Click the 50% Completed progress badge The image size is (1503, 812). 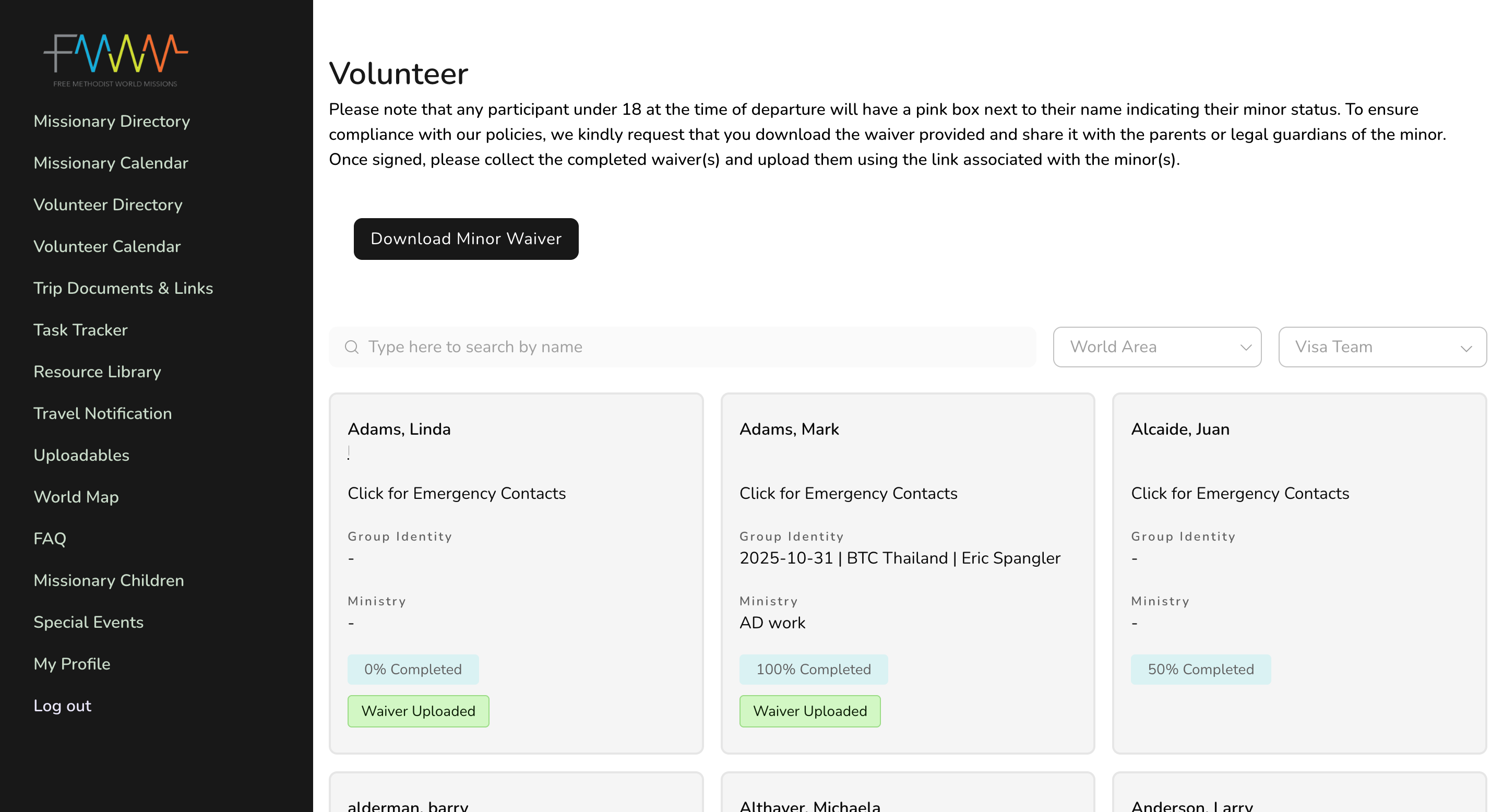coord(1200,670)
